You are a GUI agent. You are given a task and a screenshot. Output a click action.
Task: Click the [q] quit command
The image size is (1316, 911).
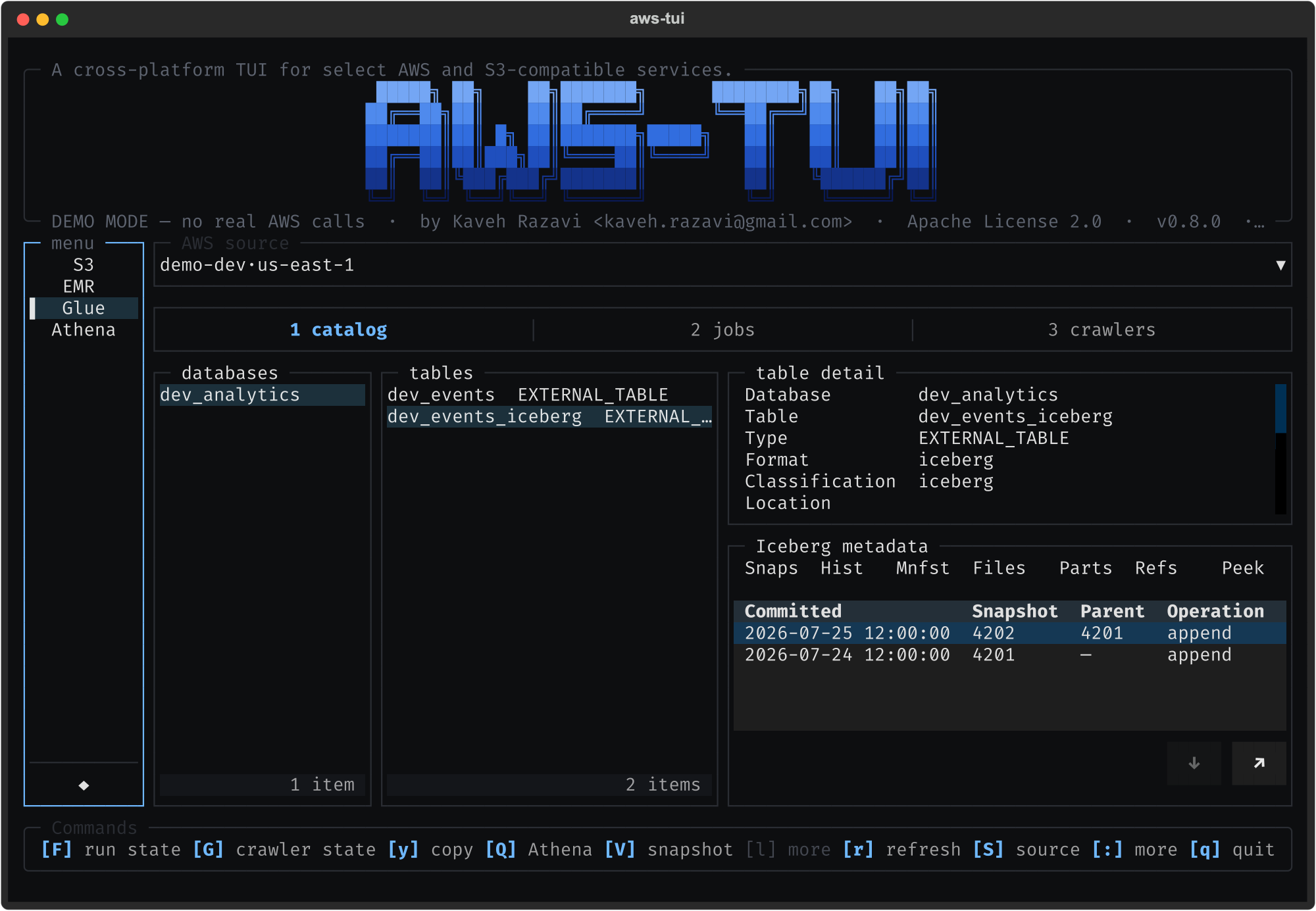pyautogui.click(x=1232, y=850)
